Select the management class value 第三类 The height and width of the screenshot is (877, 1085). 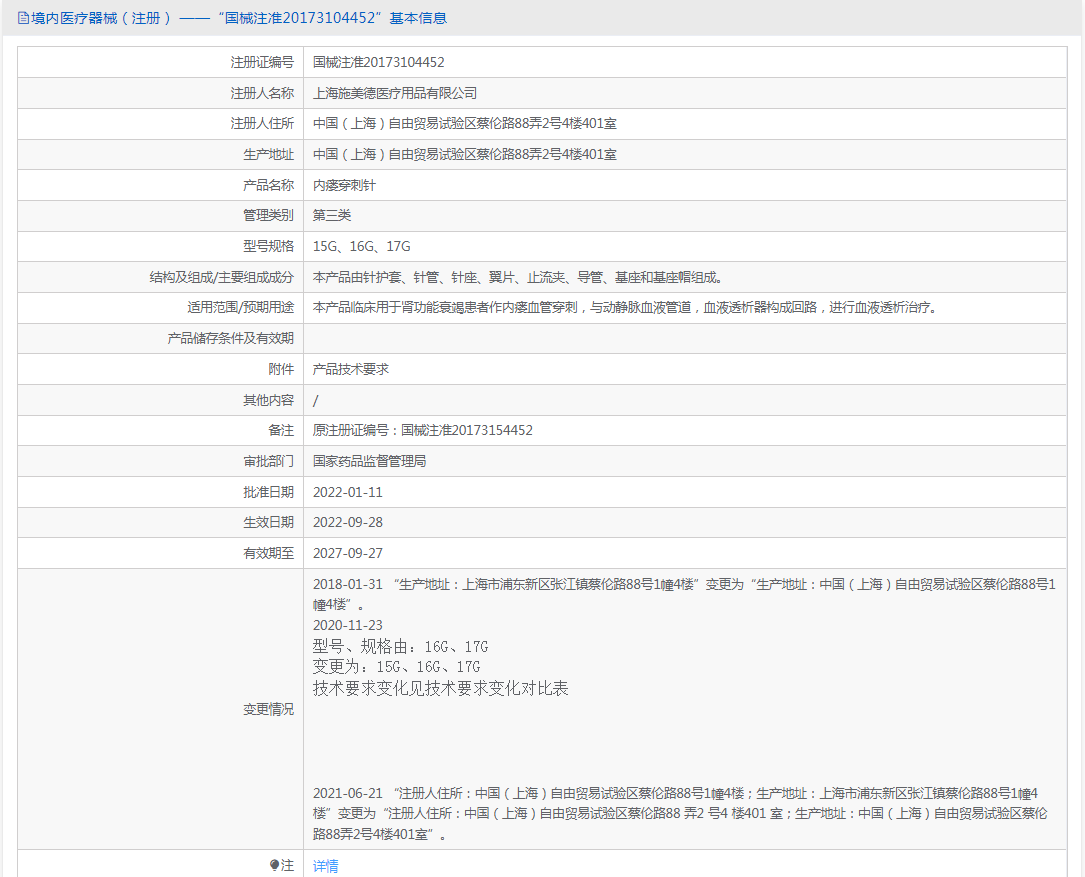(x=331, y=215)
